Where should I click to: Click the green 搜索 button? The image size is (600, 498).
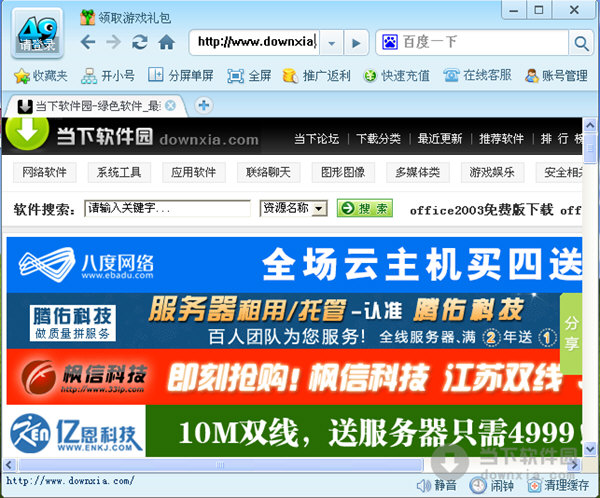click(365, 208)
